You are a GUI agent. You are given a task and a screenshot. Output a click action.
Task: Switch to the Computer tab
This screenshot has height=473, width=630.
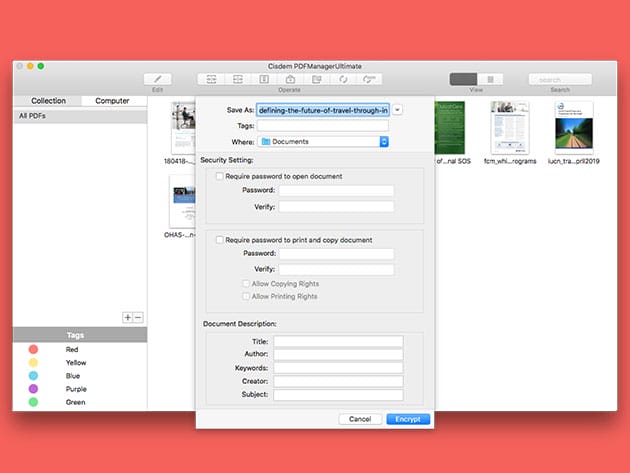coord(112,101)
